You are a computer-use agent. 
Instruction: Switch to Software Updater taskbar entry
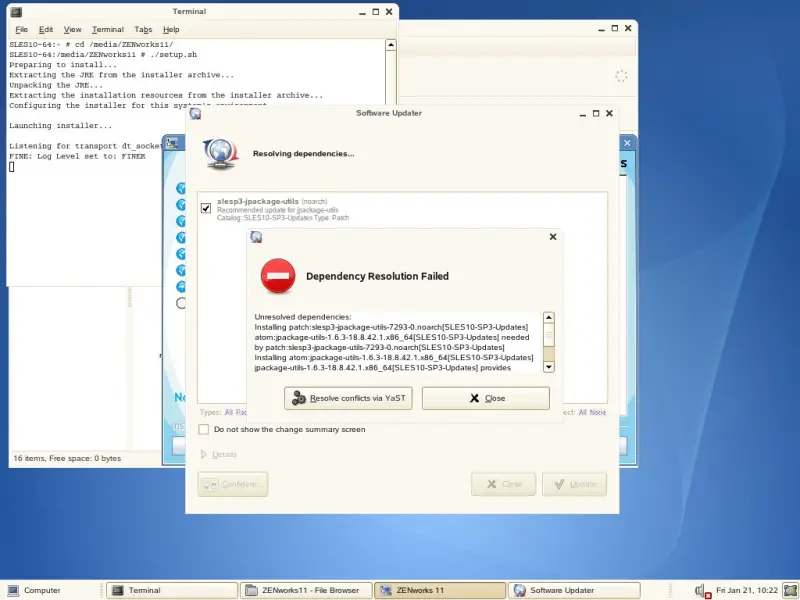[x=573, y=590]
